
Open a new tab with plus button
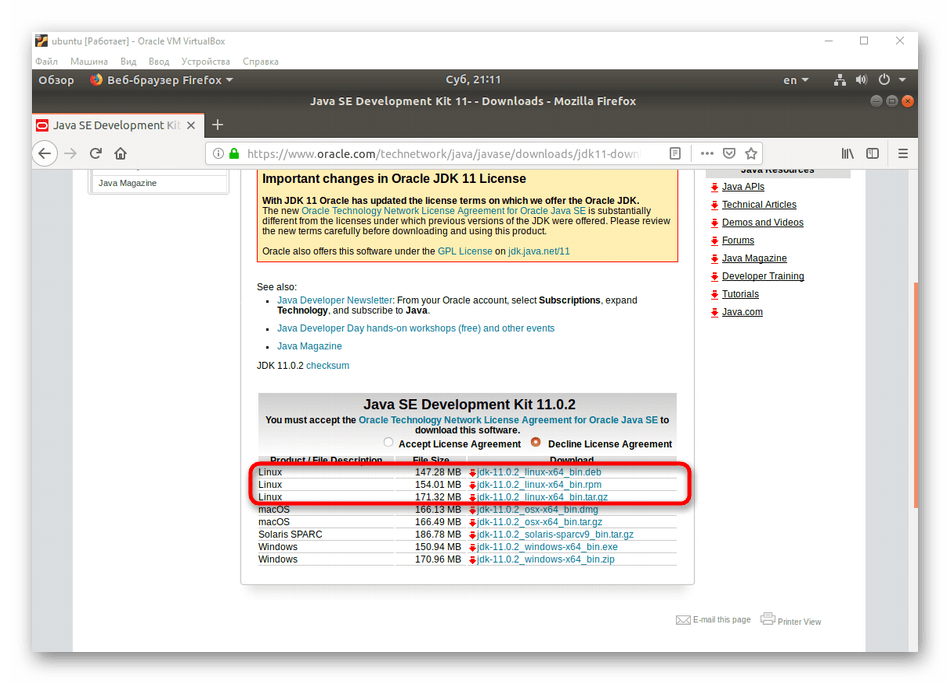tap(217, 125)
